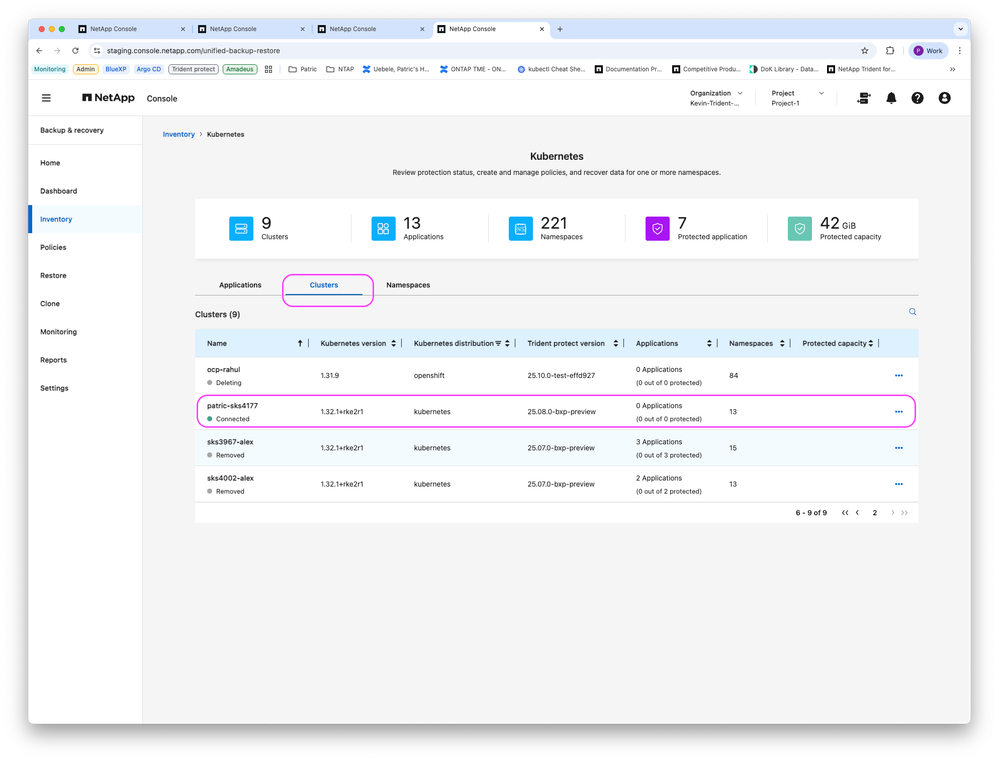Switch to the first NetApp Console browser tab

(131, 29)
